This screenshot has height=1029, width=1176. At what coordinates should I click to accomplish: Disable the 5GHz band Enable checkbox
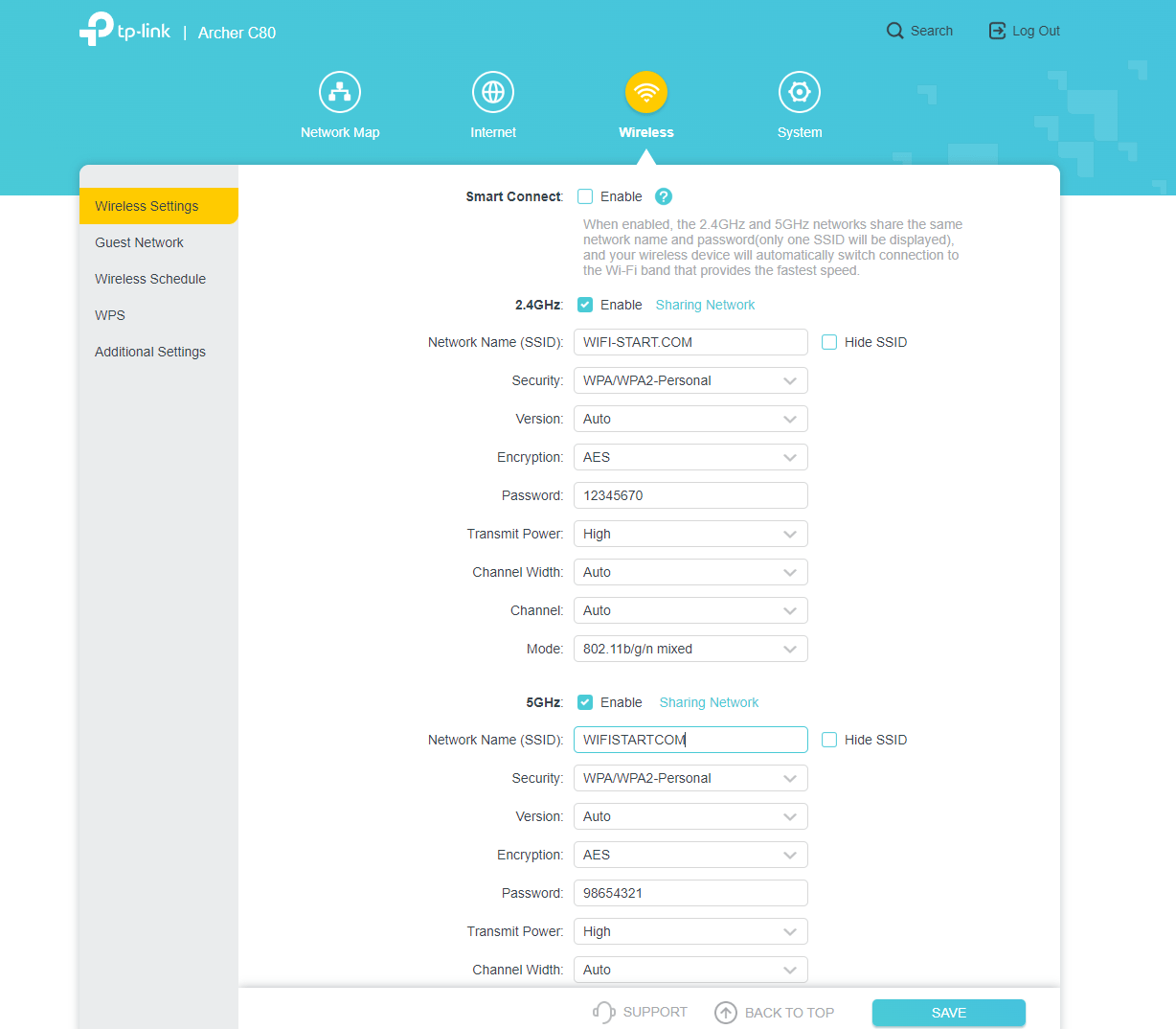[x=585, y=702]
